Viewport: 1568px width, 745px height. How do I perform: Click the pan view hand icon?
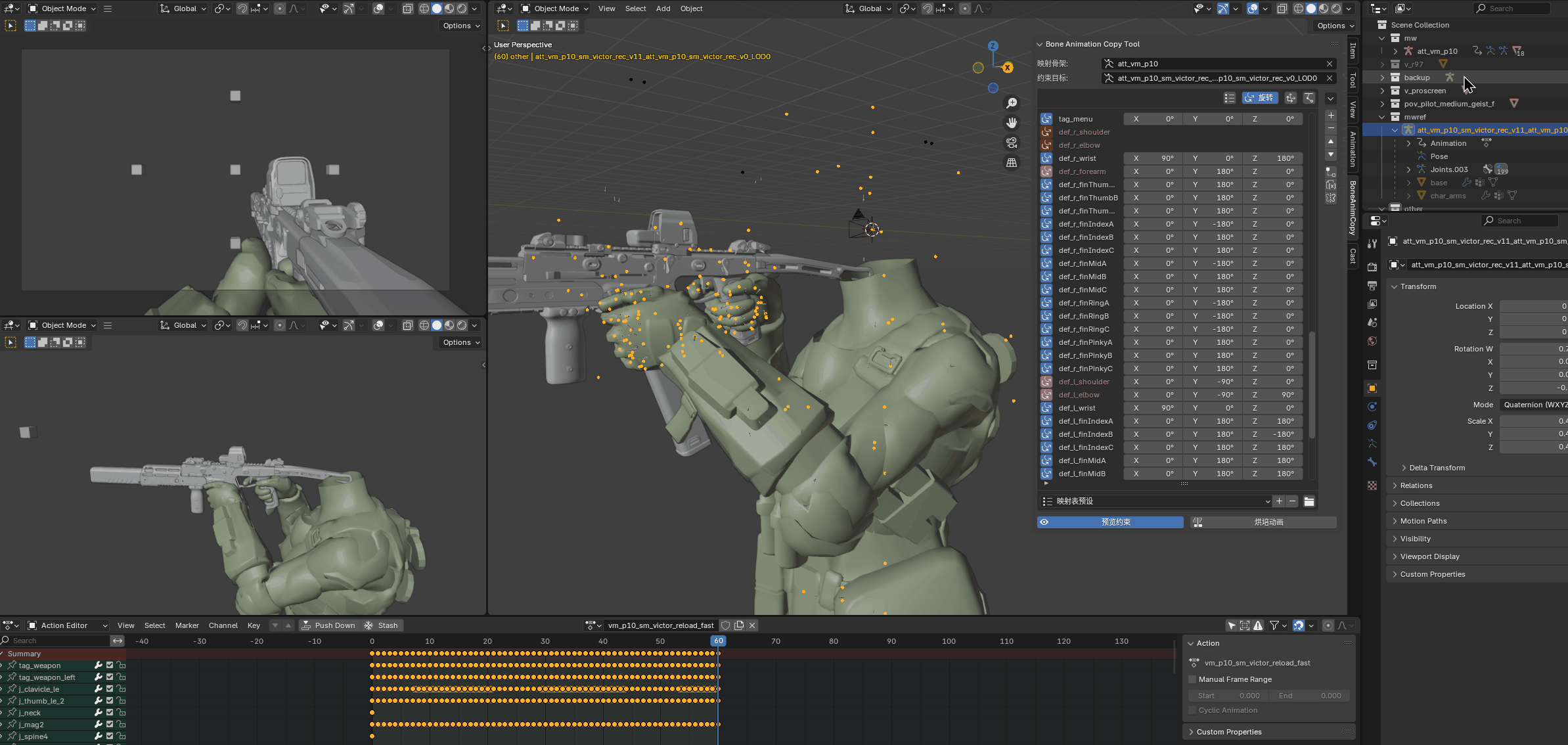tap(1012, 123)
